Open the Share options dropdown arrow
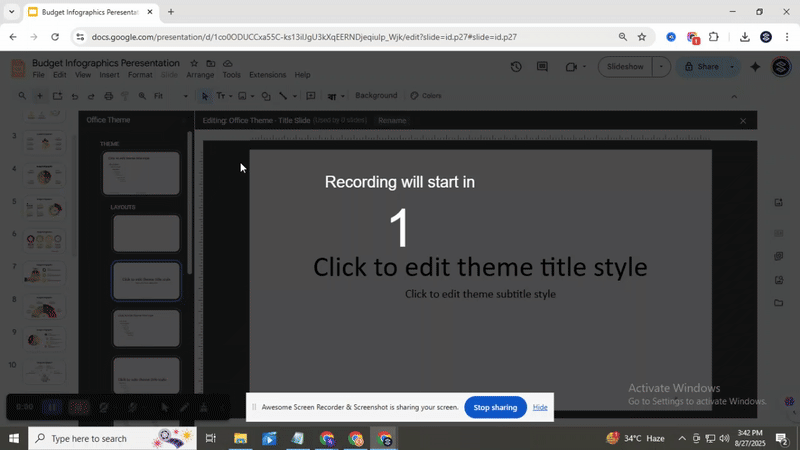The height and width of the screenshot is (450, 800). (x=730, y=67)
